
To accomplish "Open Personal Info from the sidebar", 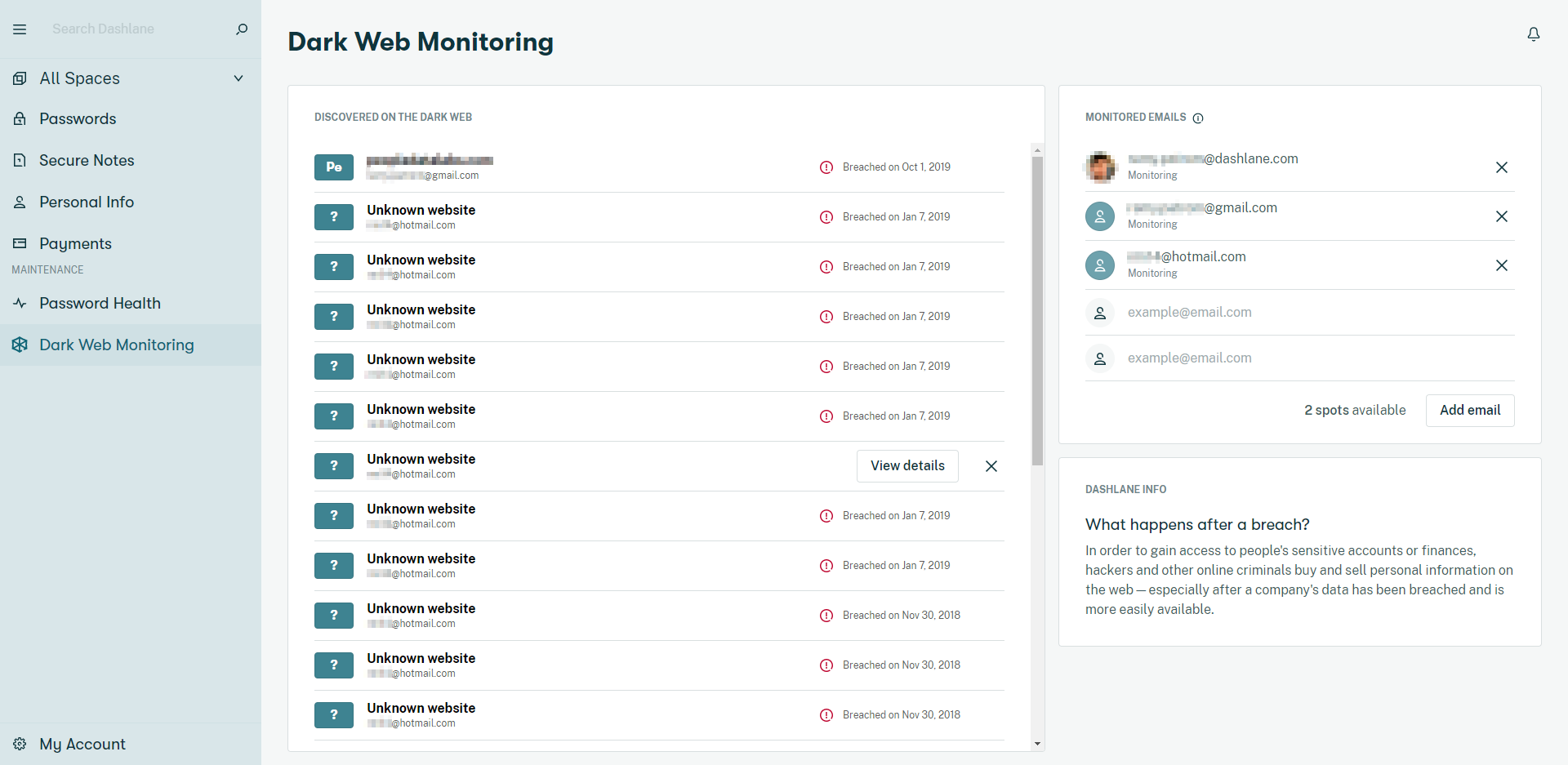I will [85, 202].
